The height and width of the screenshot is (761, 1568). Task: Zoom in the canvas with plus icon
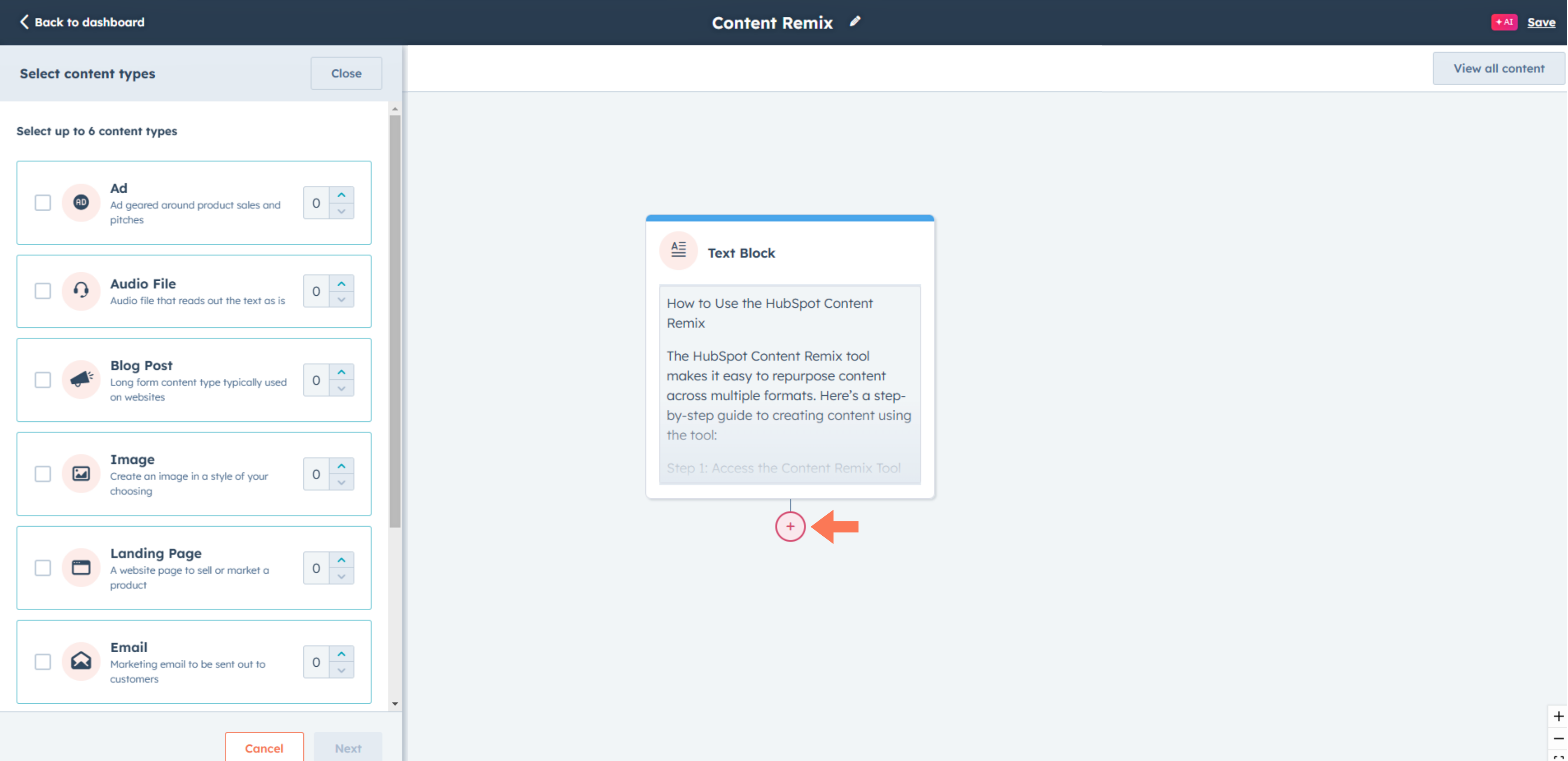1558,717
